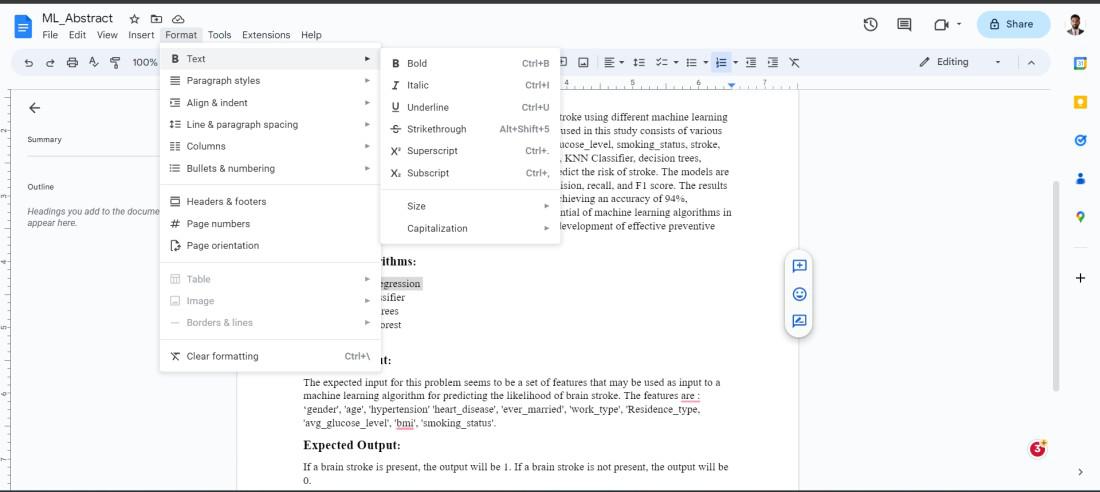The width and height of the screenshot is (1100, 492).
Task: Click the Insert image toolbar icon
Action: click(583, 62)
